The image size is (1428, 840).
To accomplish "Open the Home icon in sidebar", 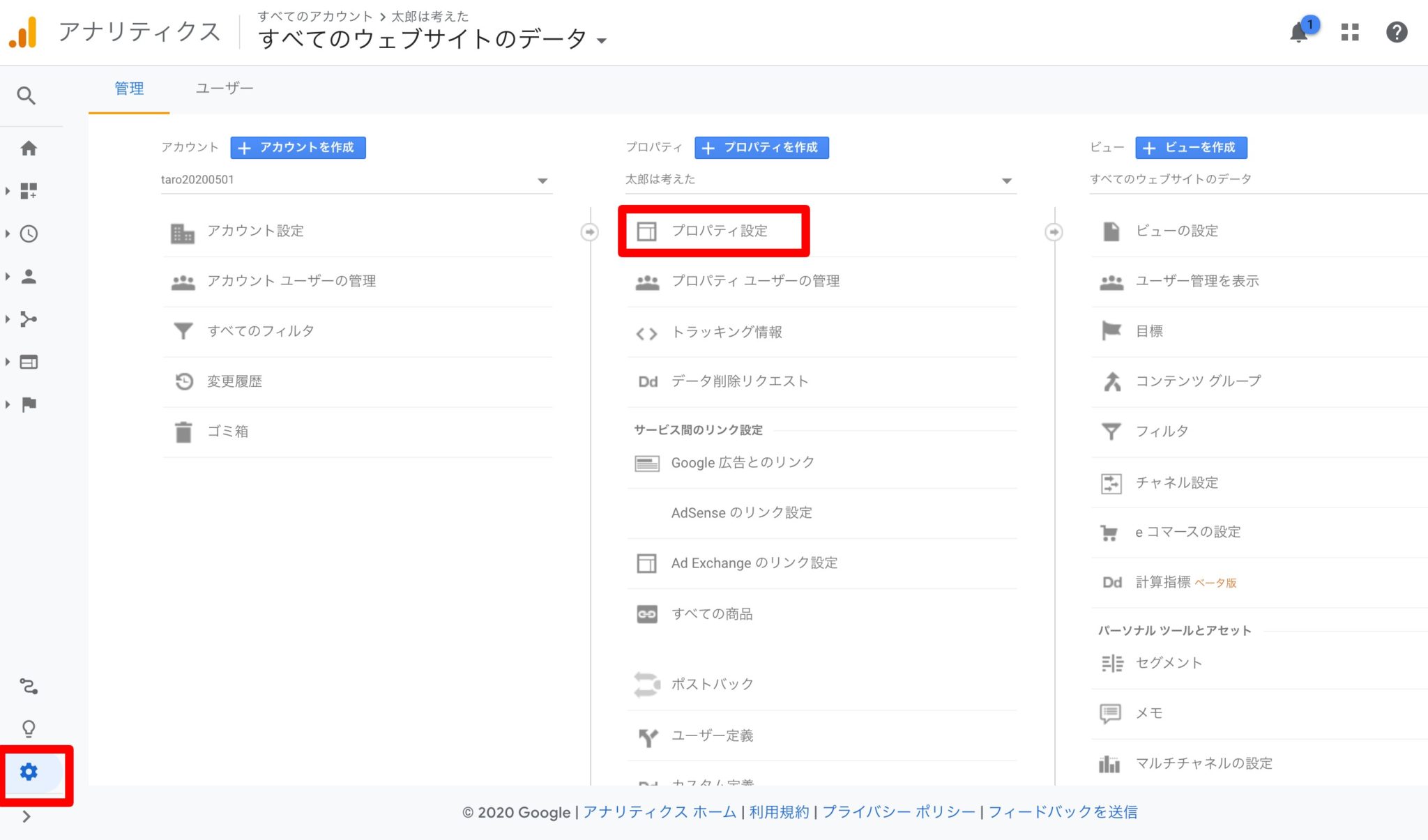I will (29, 148).
